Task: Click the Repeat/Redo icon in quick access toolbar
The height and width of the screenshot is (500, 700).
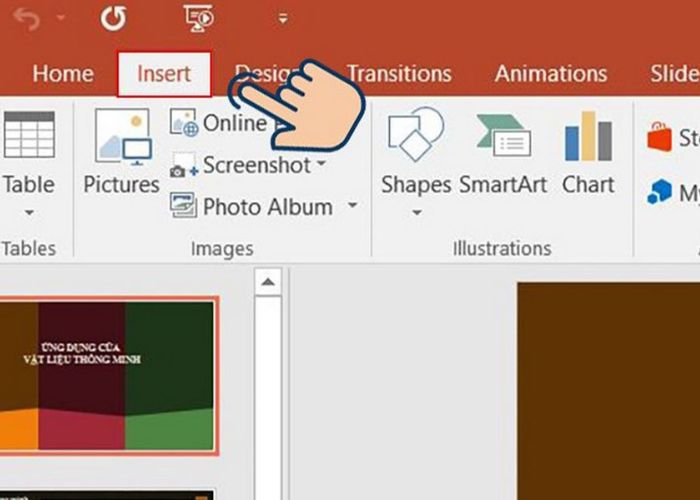Action: (x=115, y=19)
